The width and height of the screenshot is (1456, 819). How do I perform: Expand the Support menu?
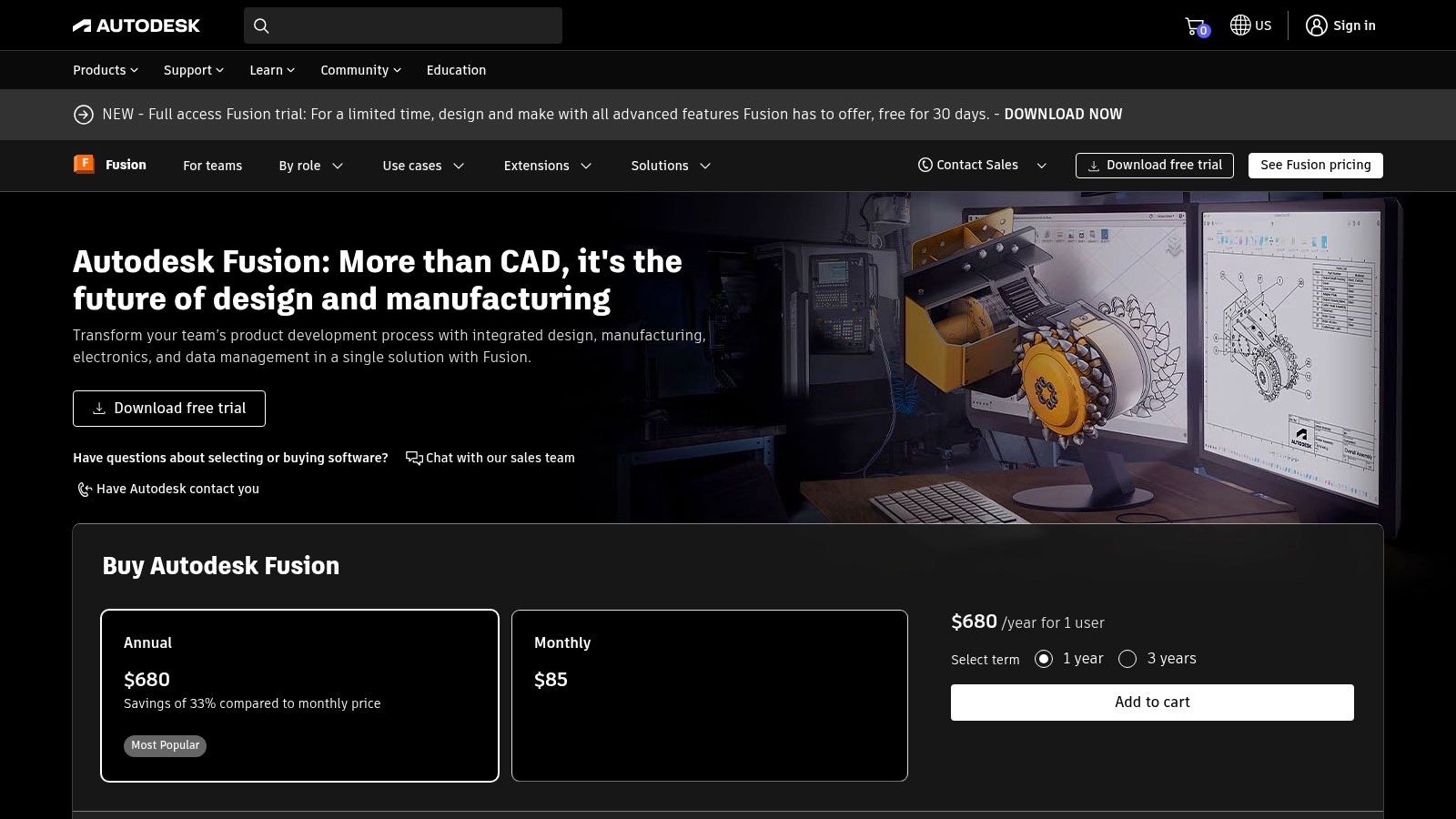pos(194,70)
